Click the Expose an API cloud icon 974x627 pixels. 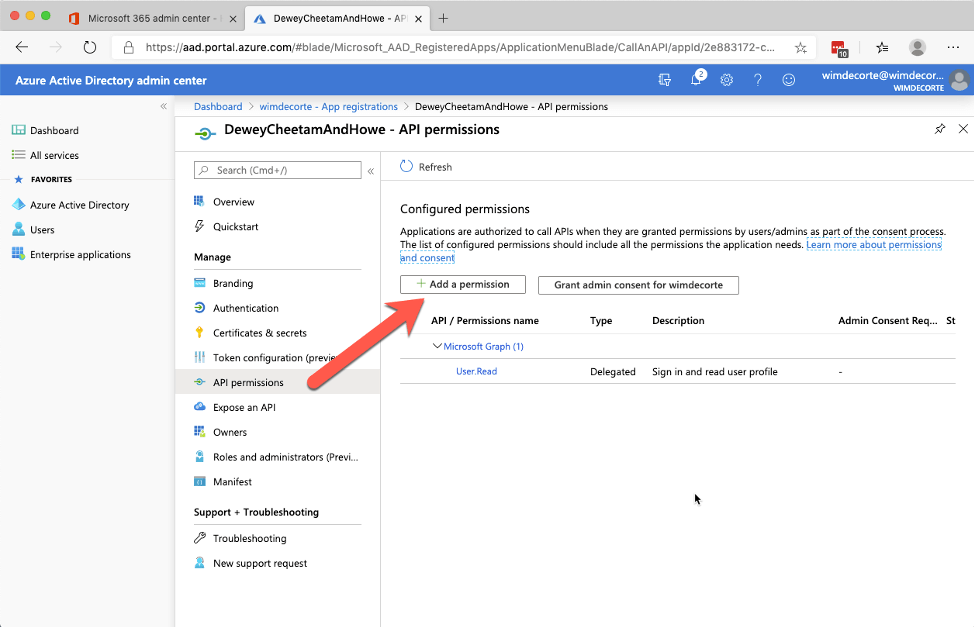[199, 407]
